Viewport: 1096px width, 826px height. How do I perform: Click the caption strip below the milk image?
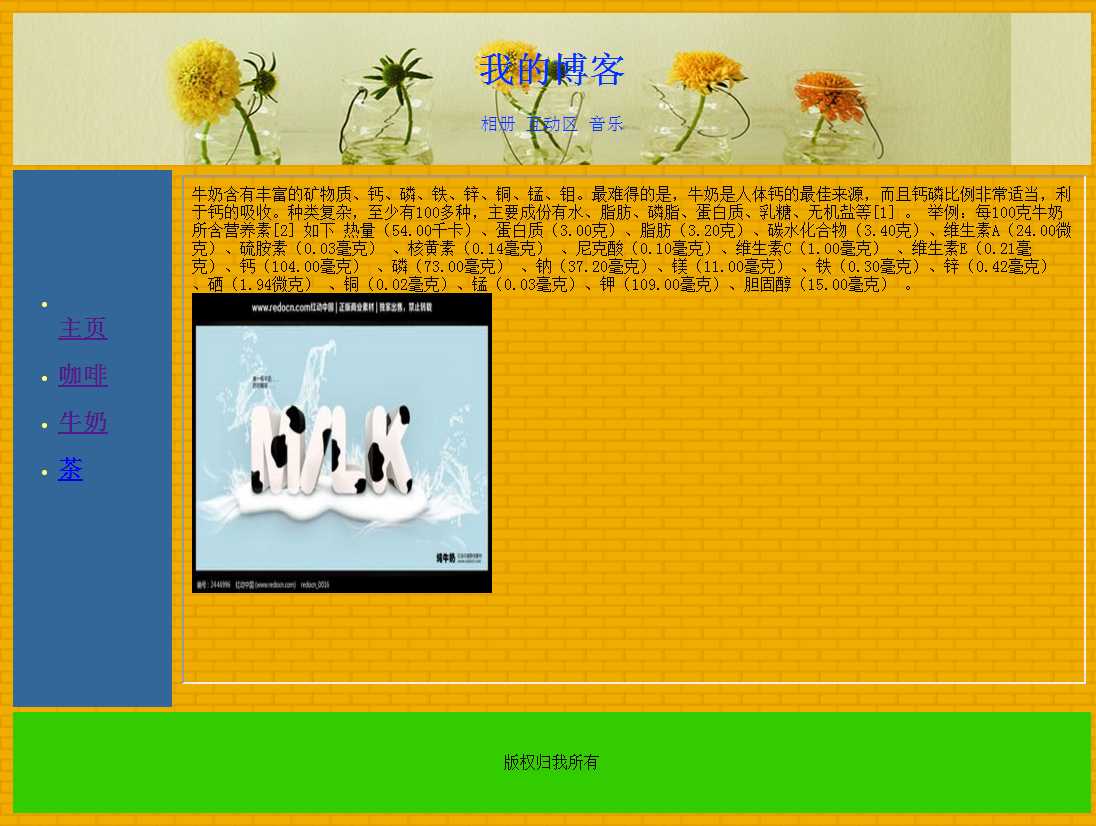341,583
